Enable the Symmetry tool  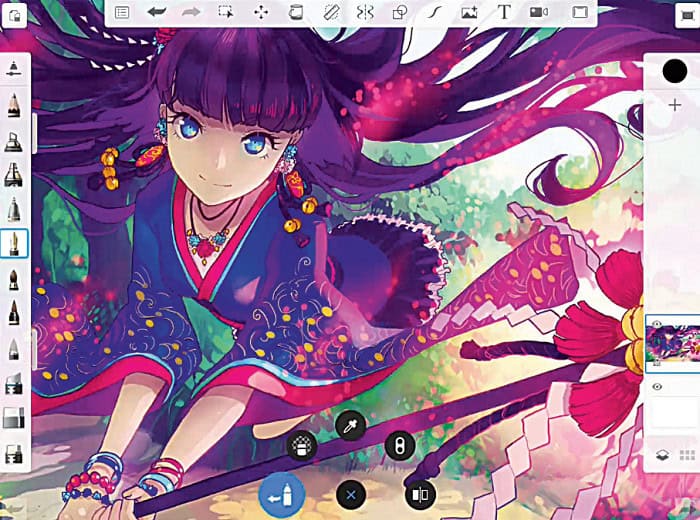[365, 12]
